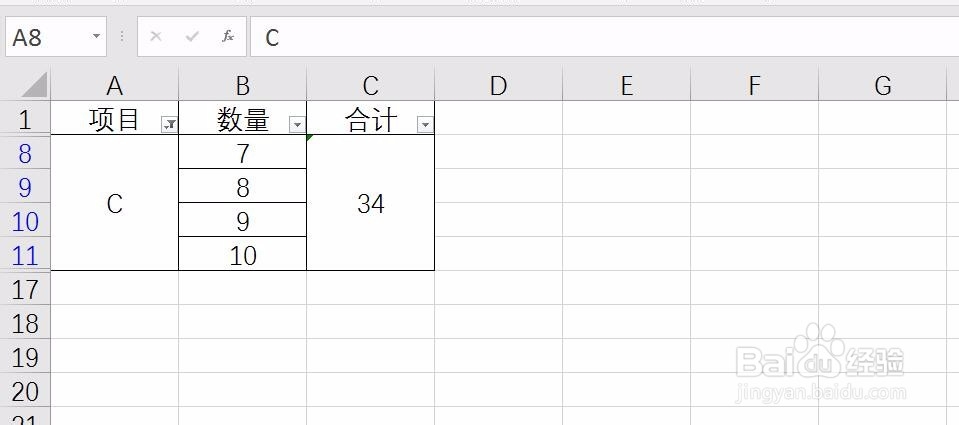The image size is (959, 425).
Task: Open the 数量 column filter dropdown
Action: [297, 124]
